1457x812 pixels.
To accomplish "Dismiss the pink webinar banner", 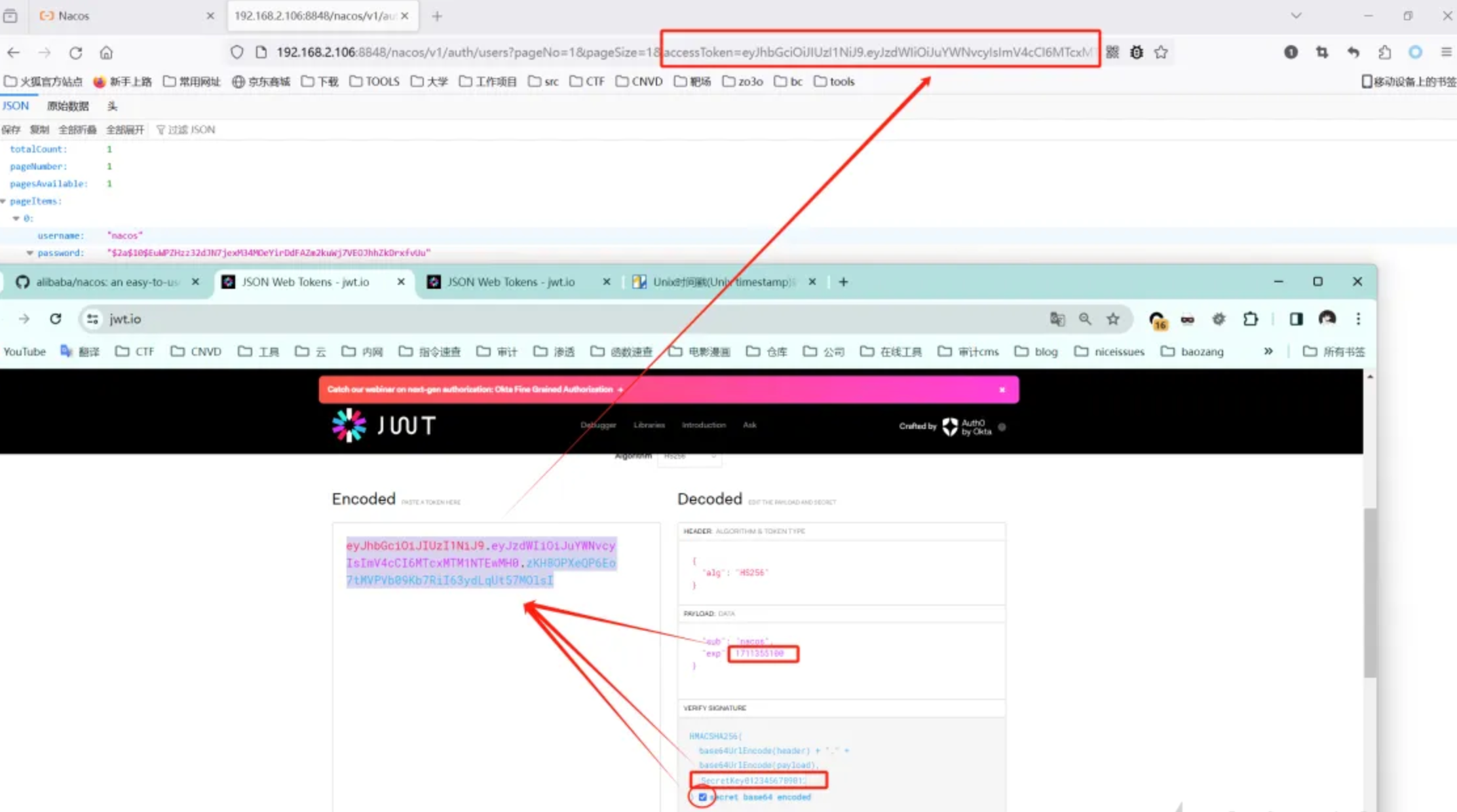I will pyautogui.click(x=1002, y=390).
